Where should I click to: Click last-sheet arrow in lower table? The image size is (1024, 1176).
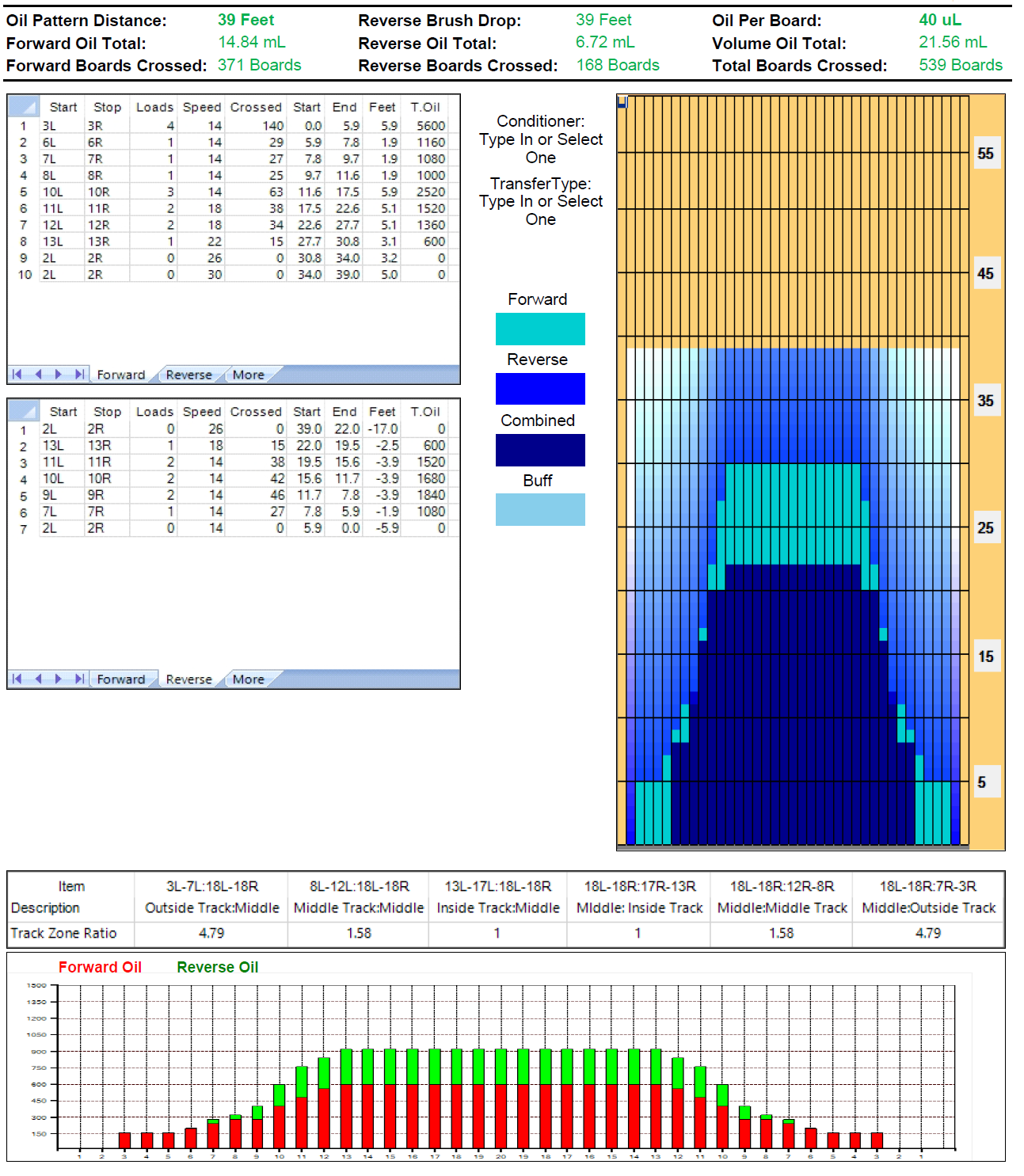[79, 679]
